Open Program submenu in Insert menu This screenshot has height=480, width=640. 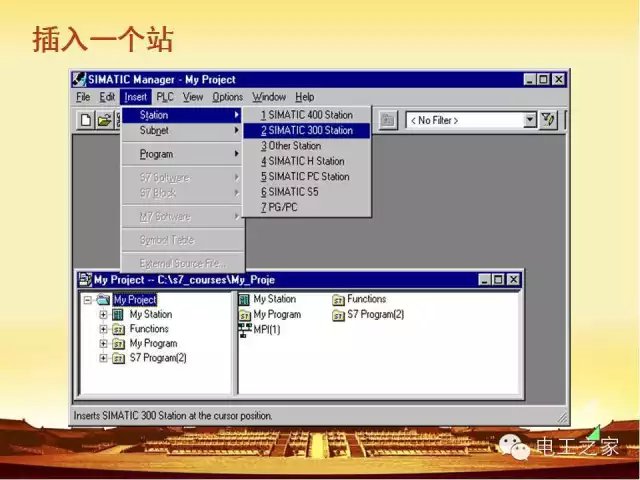[156, 154]
